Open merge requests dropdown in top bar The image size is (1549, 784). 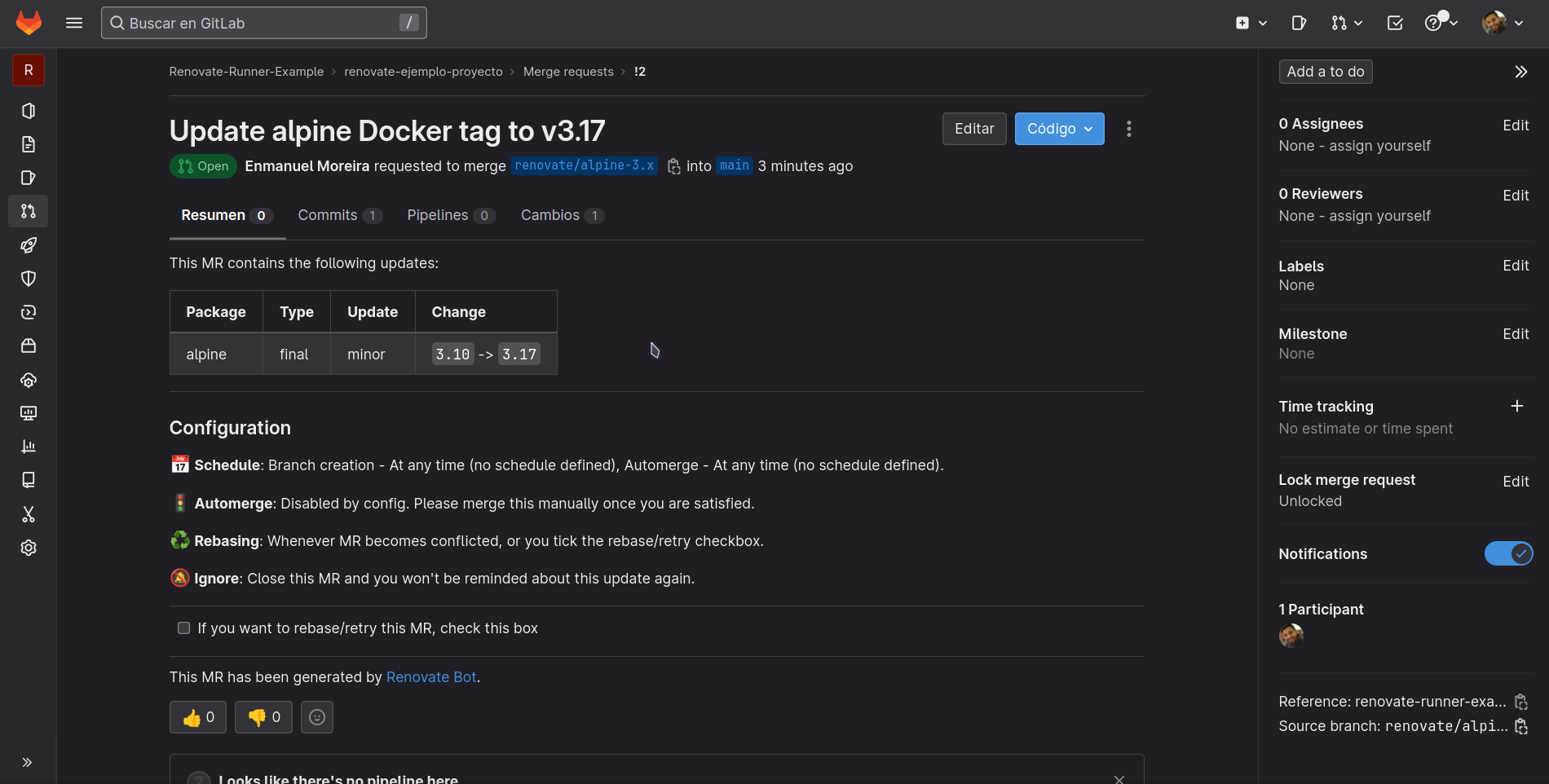point(1347,23)
